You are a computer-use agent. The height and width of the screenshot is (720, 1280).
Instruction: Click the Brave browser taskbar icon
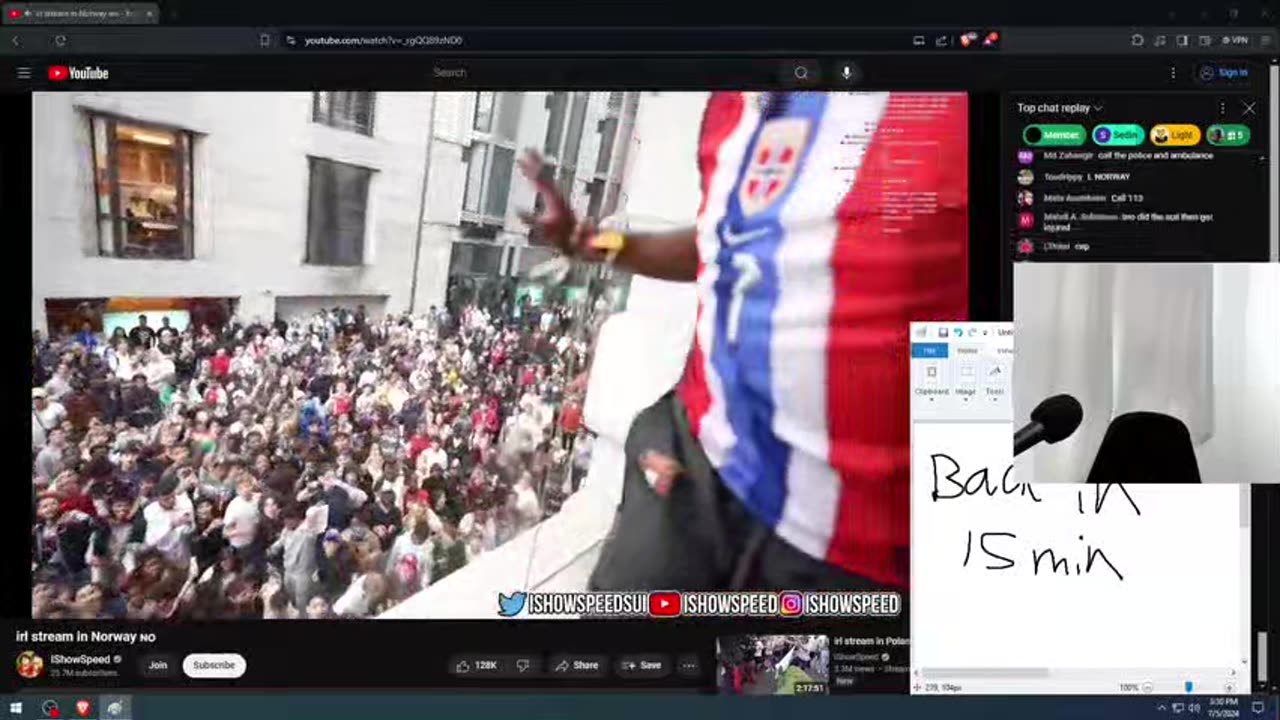(x=83, y=708)
